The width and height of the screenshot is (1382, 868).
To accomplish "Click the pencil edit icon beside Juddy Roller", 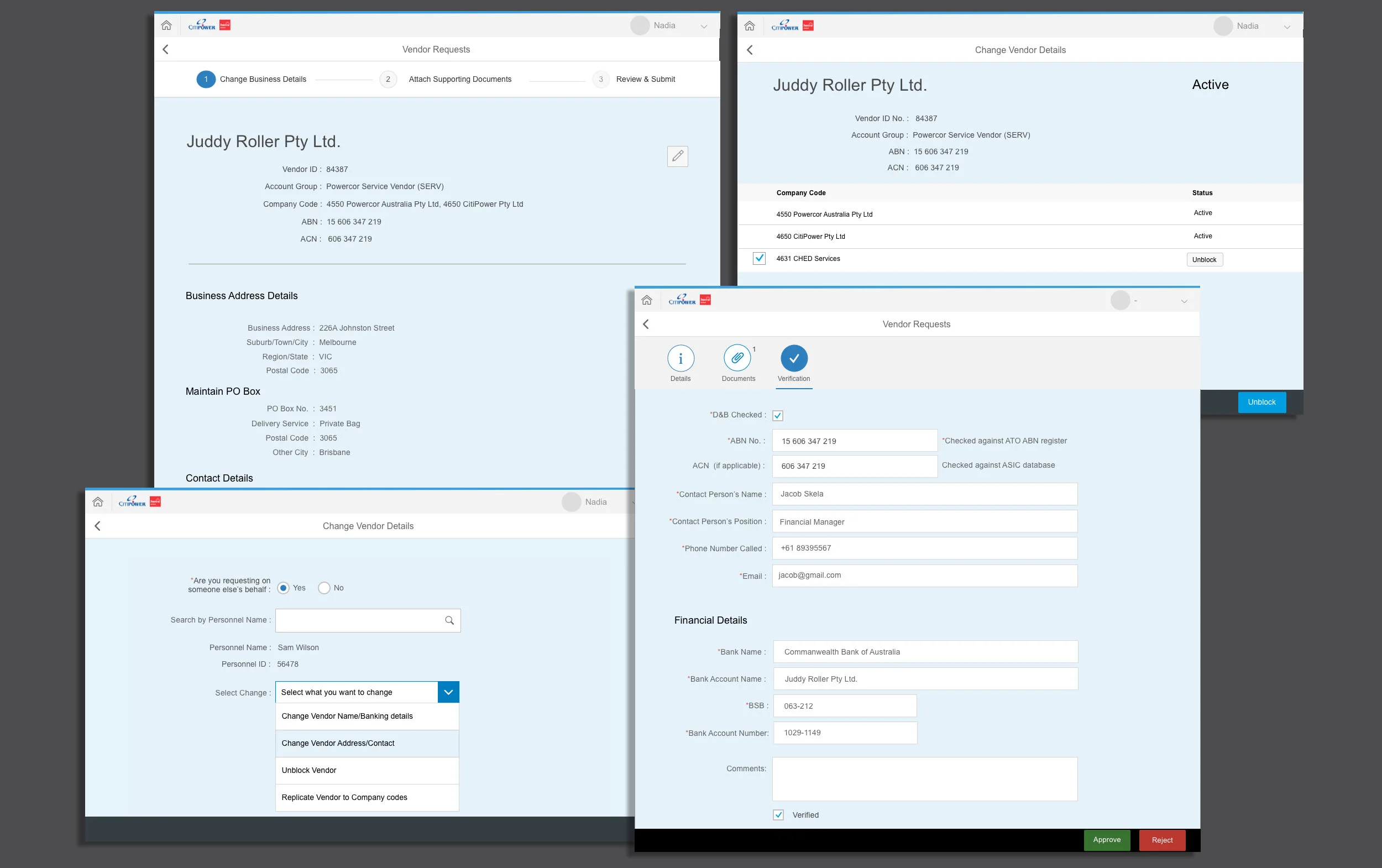I will [677, 156].
